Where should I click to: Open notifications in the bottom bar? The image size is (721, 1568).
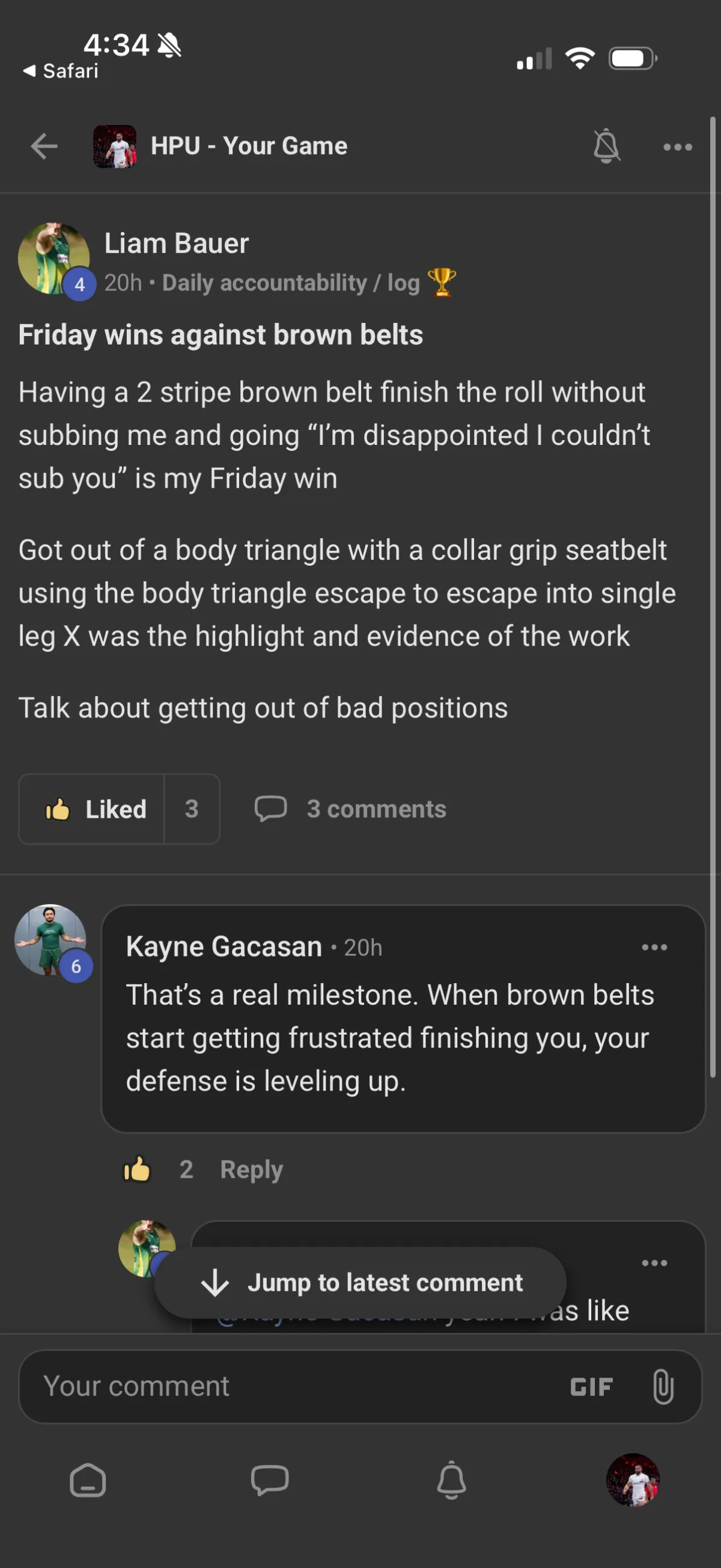[451, 1480]
